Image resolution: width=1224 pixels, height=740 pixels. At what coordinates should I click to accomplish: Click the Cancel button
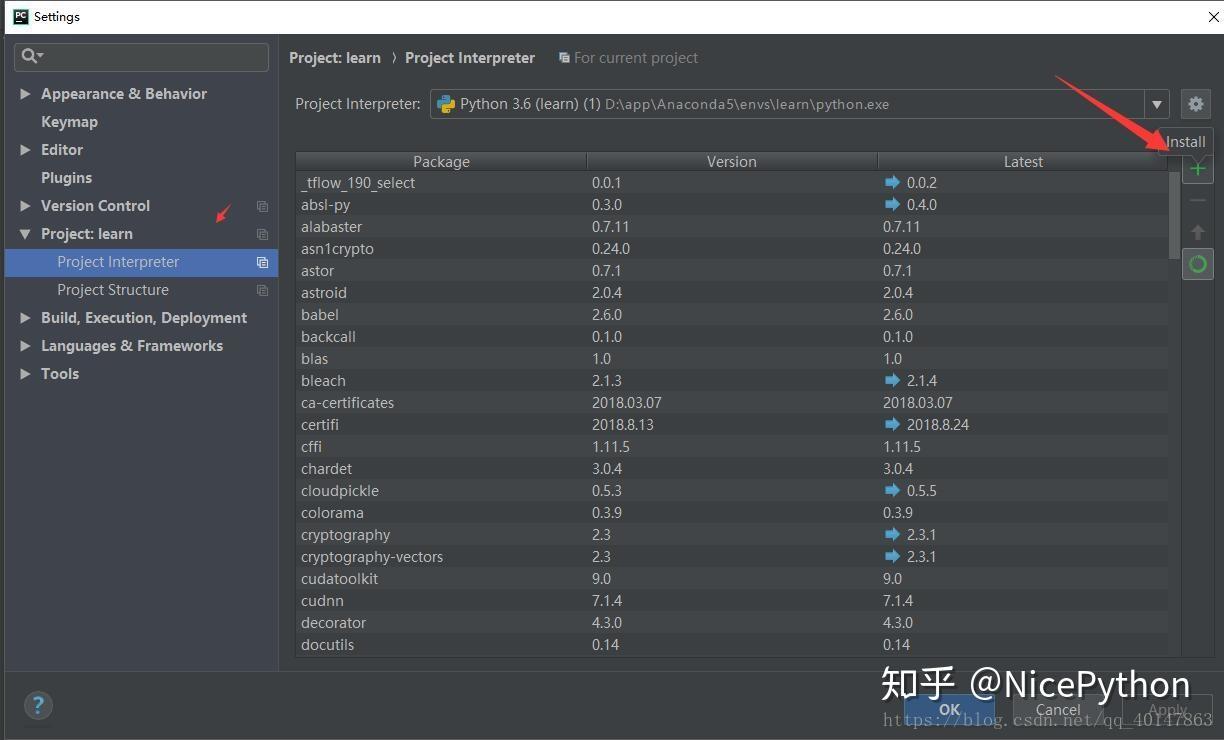1056,710
